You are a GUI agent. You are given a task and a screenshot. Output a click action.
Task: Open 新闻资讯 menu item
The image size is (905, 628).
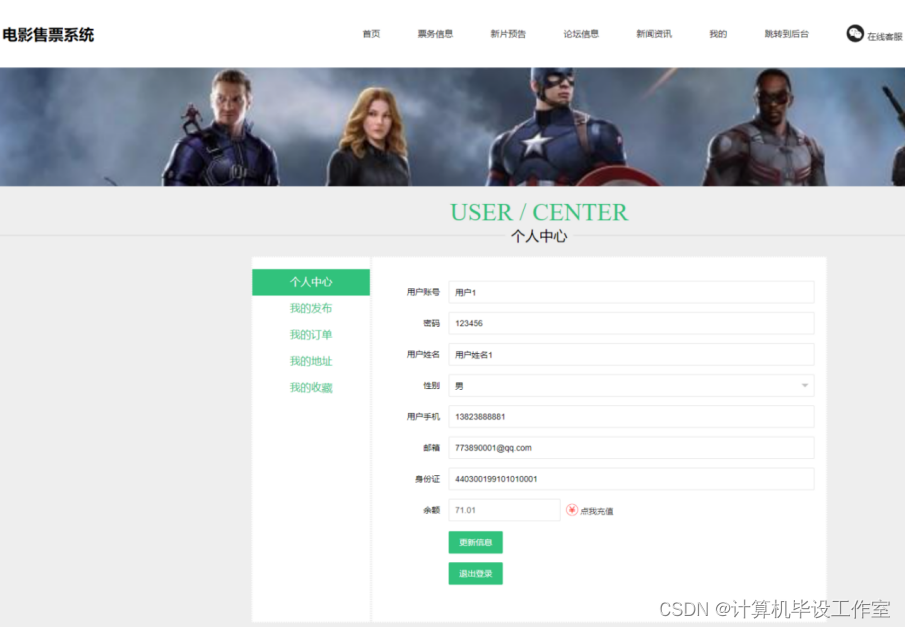(x=653, y=34)
